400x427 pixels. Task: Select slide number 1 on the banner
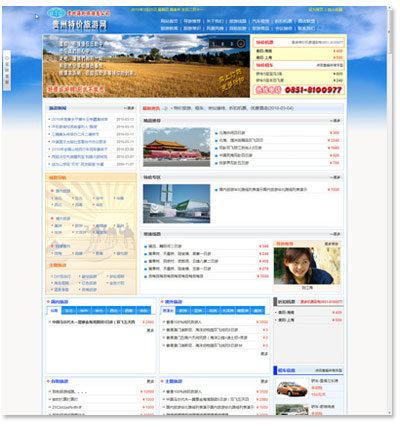tap(214, 44)
